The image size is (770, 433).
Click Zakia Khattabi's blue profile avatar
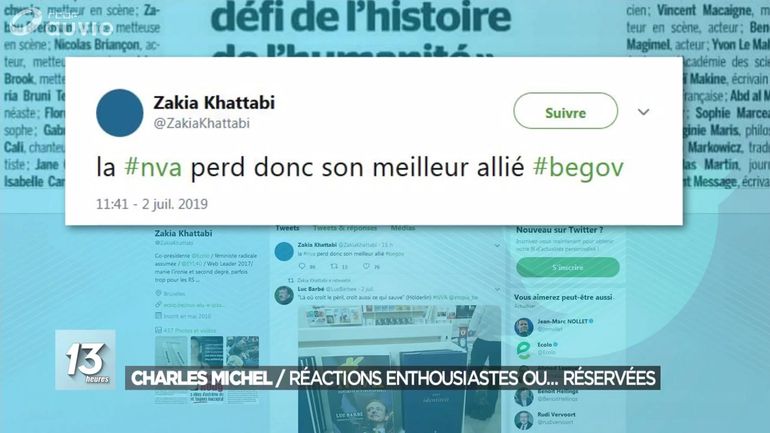[119, 112]
